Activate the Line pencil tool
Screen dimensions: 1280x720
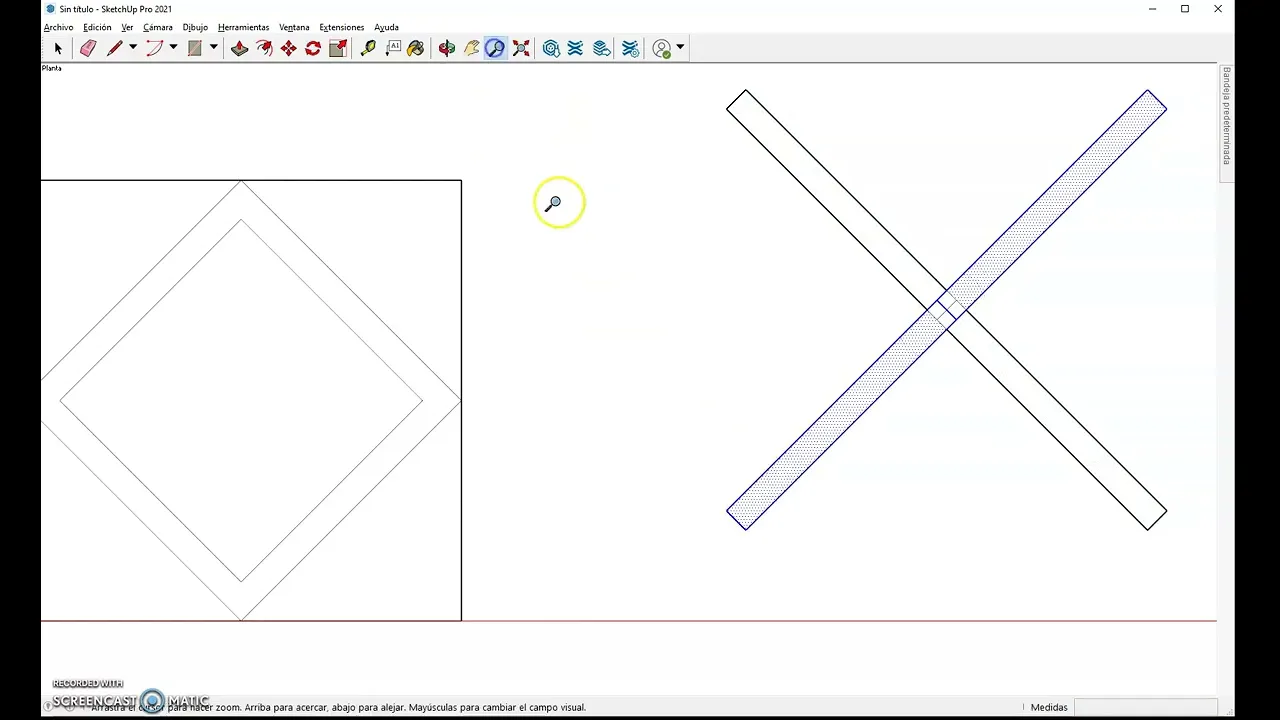click(115, 48)
